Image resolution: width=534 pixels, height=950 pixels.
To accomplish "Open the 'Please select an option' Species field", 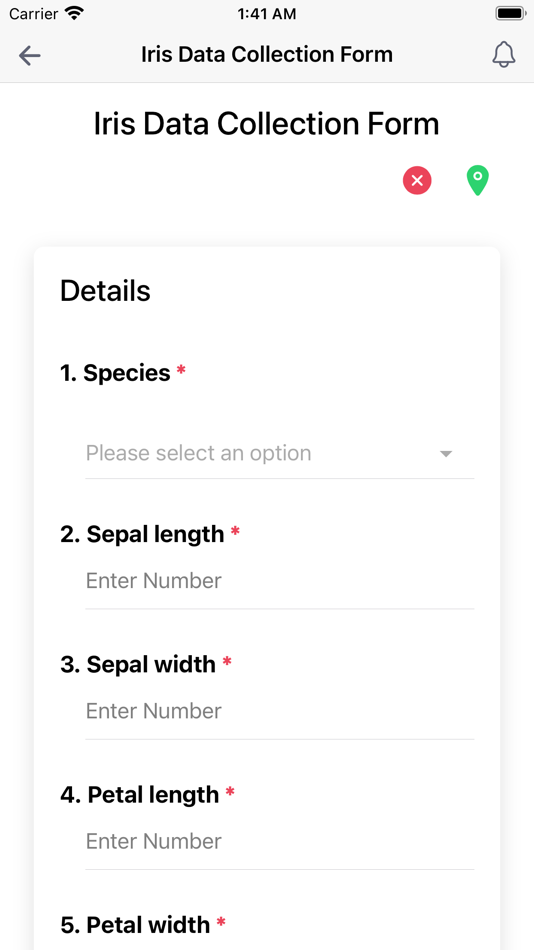I will coord(279,454).
